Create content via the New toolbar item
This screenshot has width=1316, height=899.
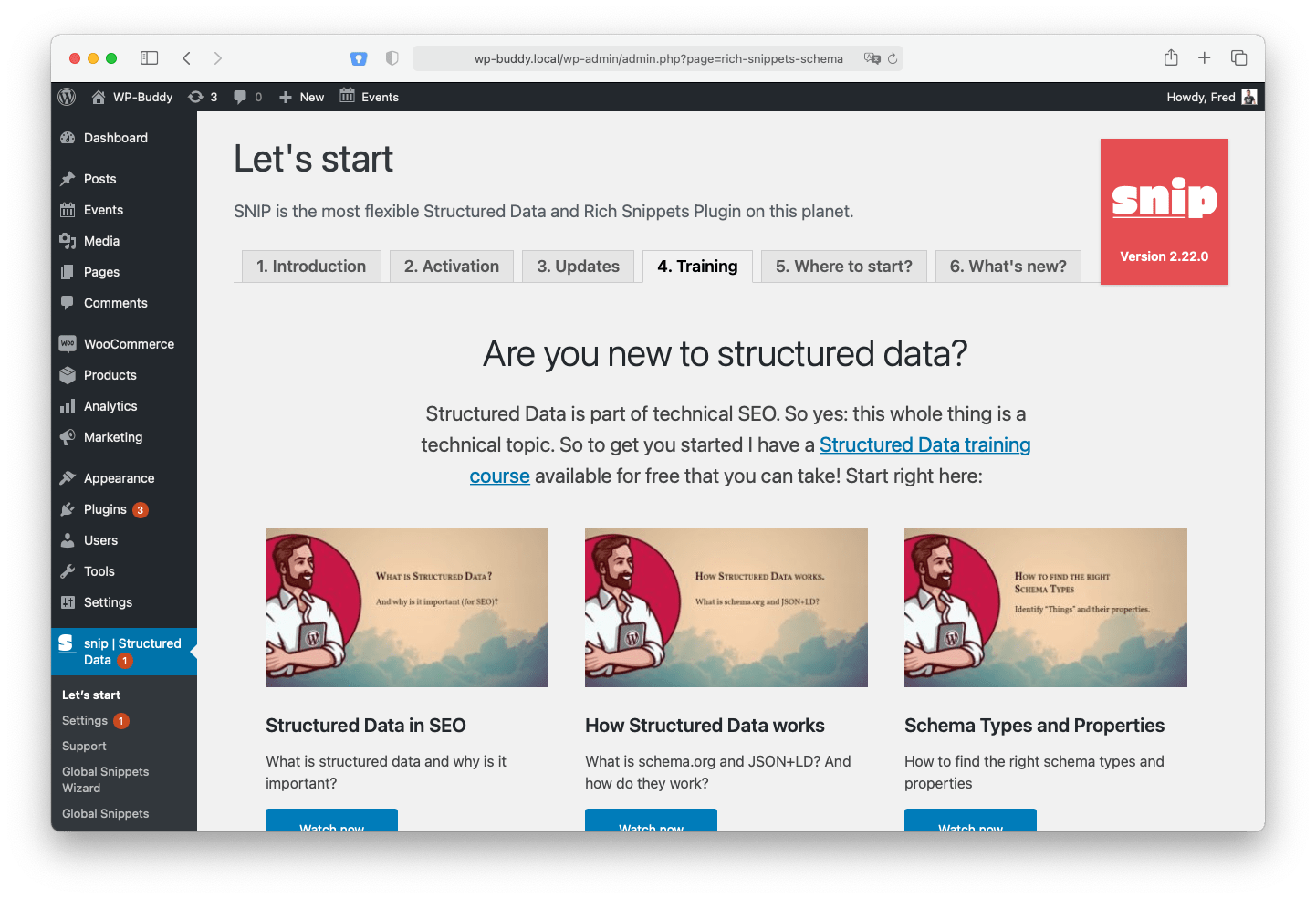[x=301, y=96]
